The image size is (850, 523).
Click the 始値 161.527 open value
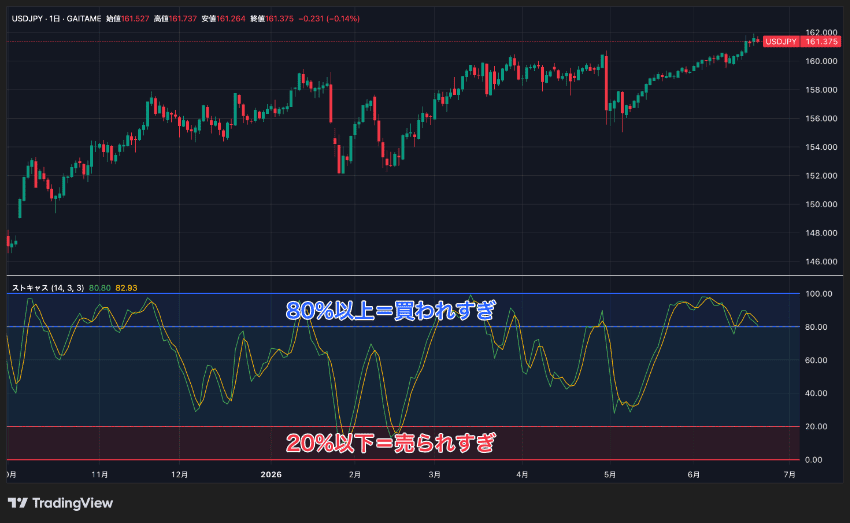[127, 18]
